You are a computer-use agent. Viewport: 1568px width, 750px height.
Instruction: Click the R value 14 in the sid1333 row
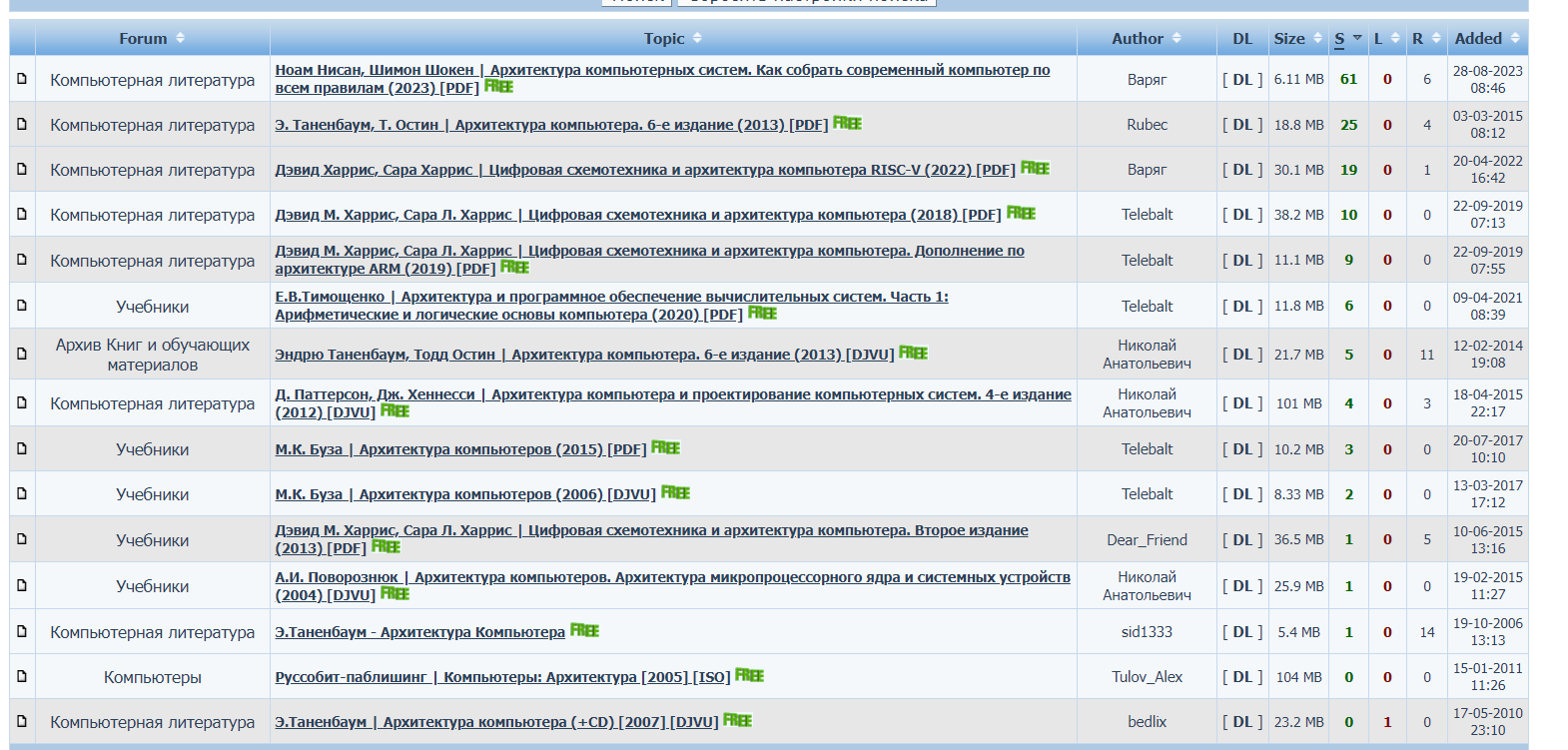coord(1426,632)
